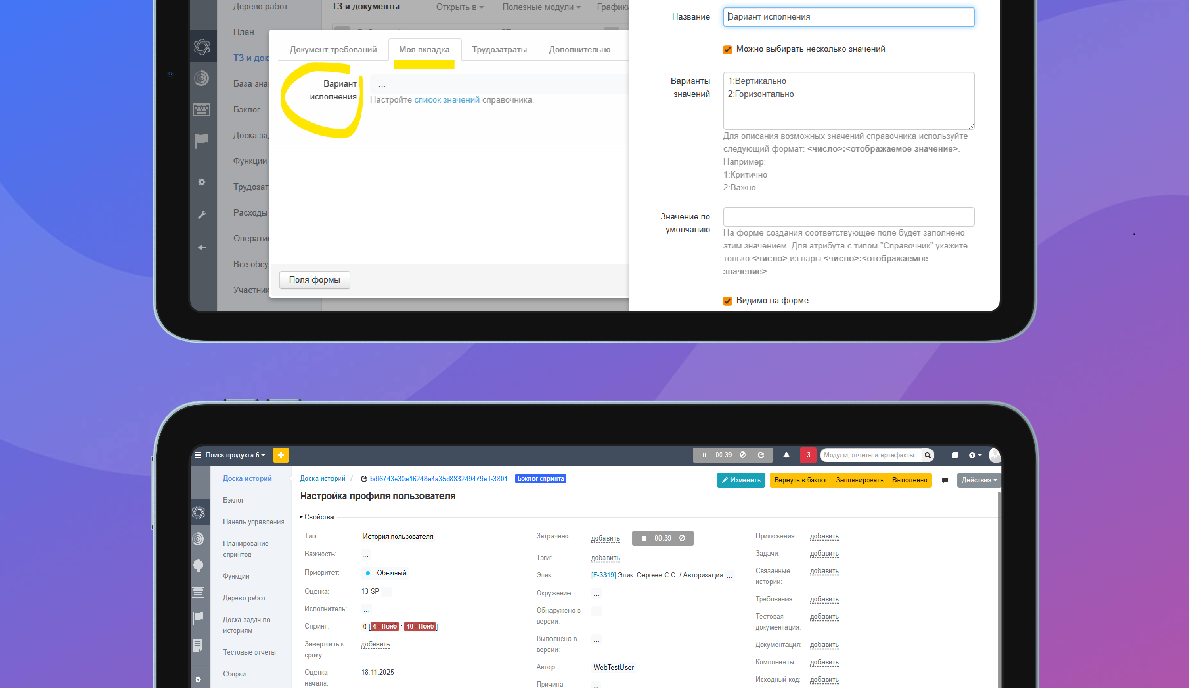The image size is (1189, 688).
Task: Switch to the 'Трудозатраты' tab
Action: [499, 49]
